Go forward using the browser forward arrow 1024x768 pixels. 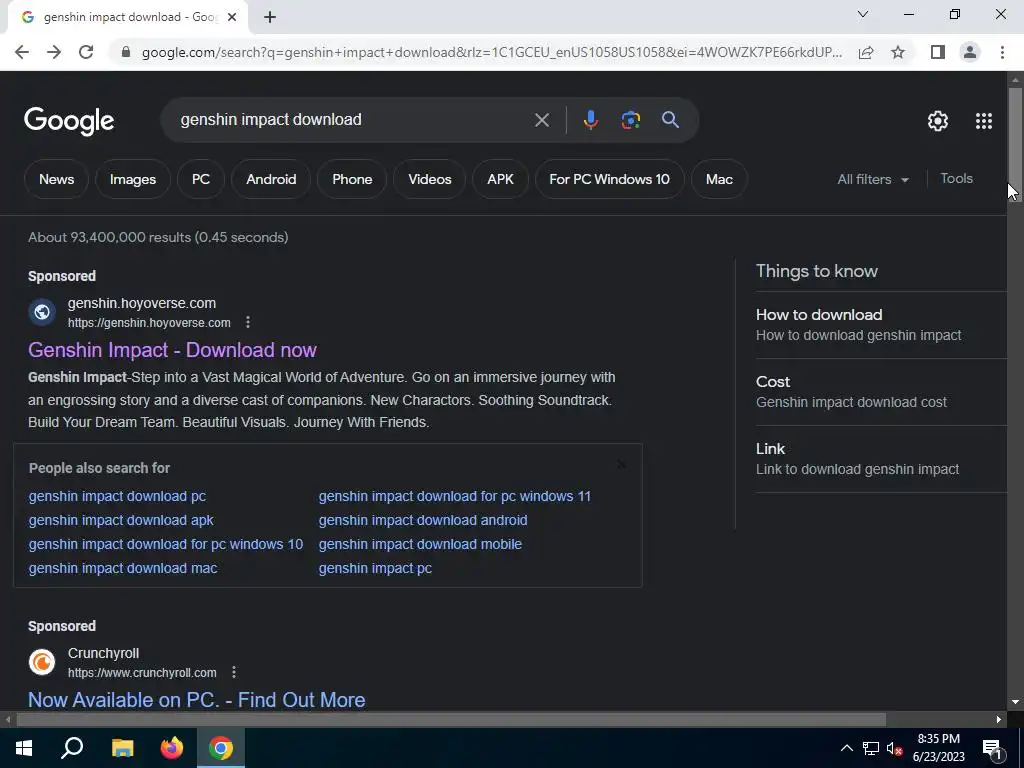tap(54, 52)
